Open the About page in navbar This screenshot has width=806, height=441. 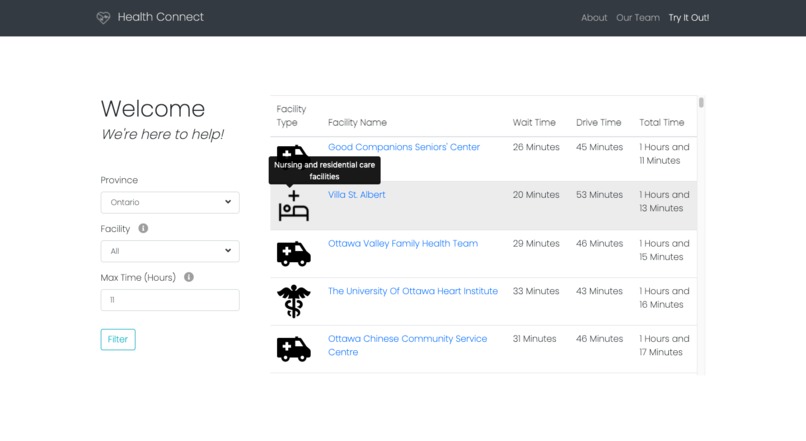pos(594,17)
